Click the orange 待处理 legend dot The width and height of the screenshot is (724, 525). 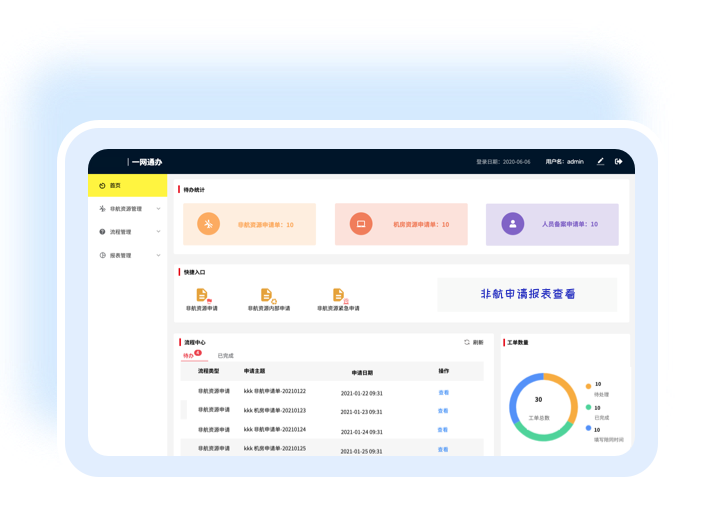pyautogui.click(x=588, y=385)
